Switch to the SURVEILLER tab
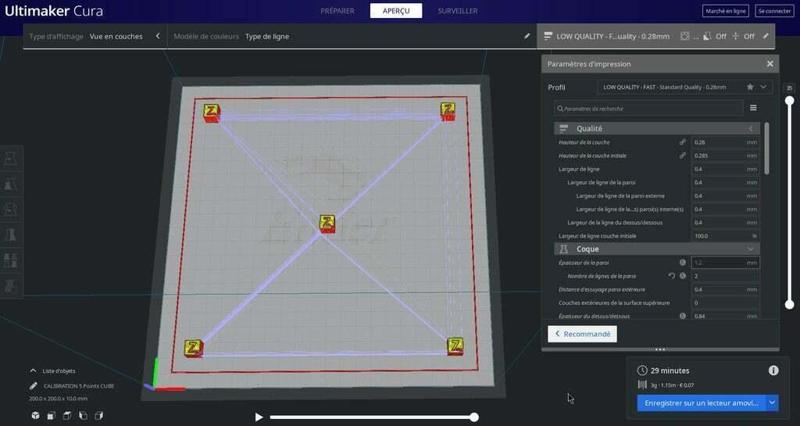 pyautogui.click(x=457, y=11)
